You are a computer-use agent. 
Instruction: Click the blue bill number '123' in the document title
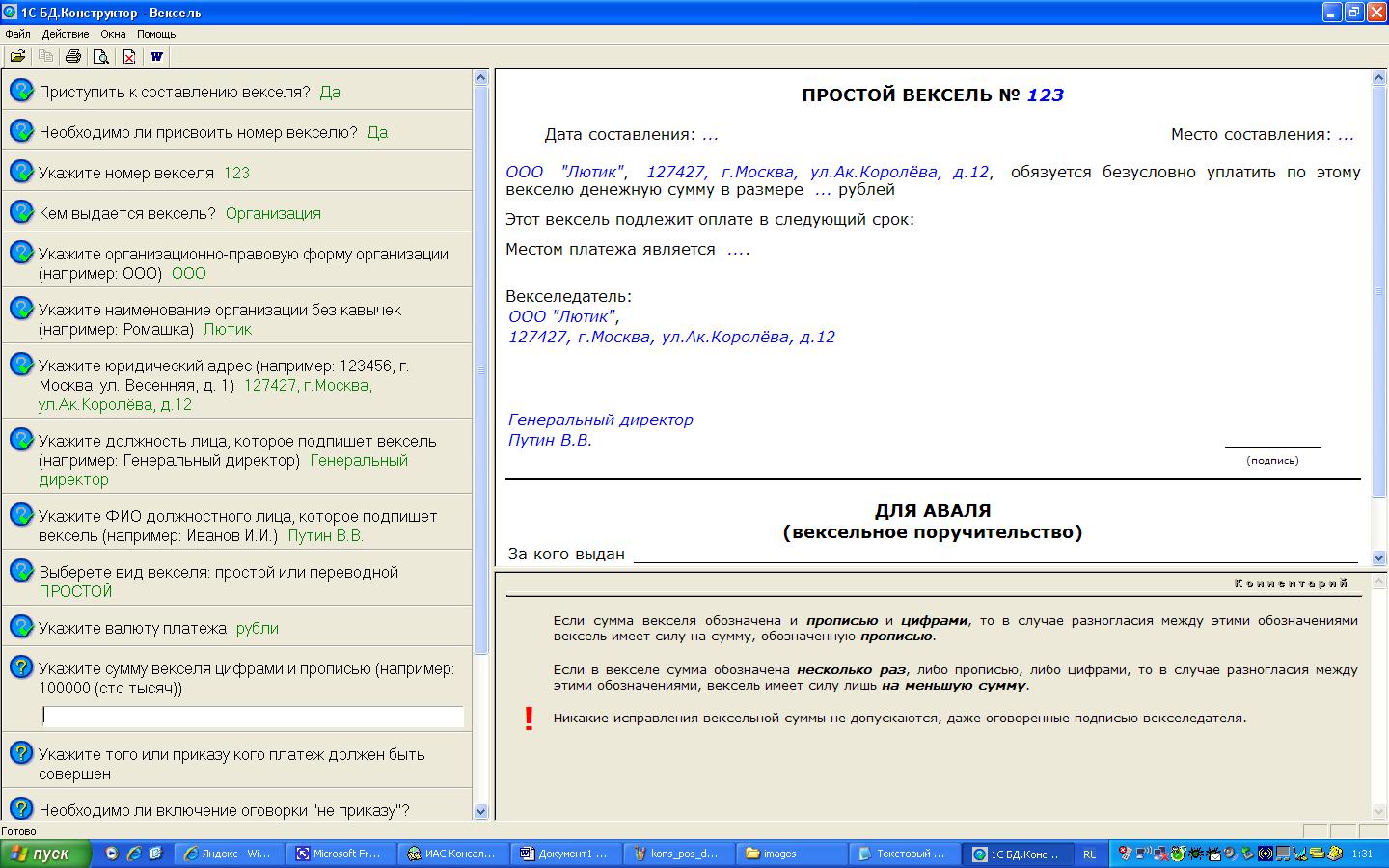click(1046, 95)
